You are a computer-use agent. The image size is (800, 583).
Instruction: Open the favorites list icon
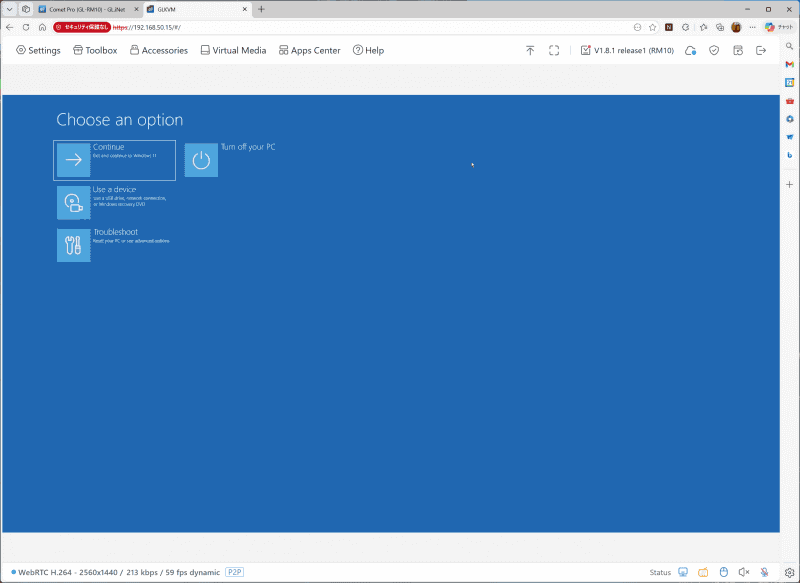[x=704, y=27]
